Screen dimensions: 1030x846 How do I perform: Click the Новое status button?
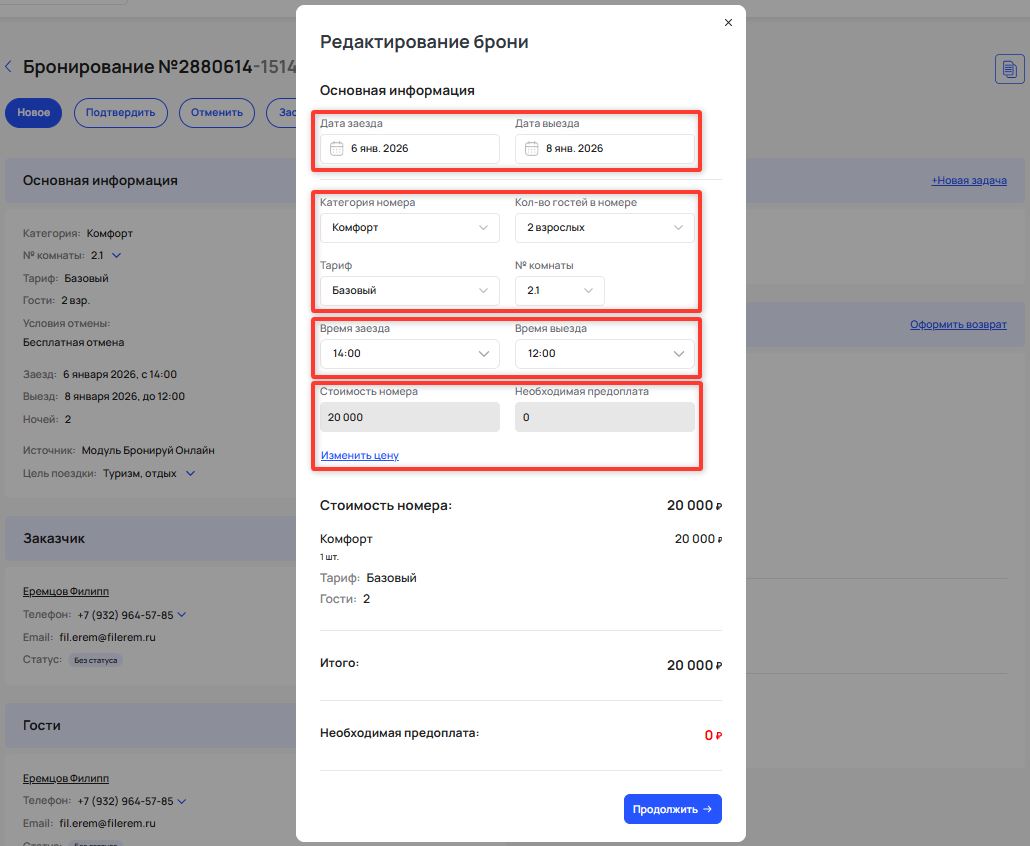pyautogui.click(x=34, y=112)
